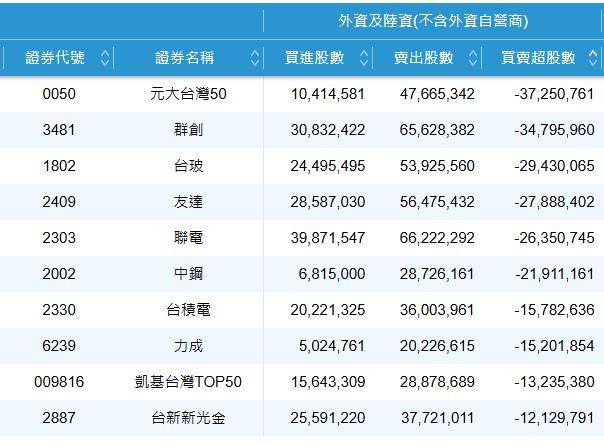Click the name 友達

coord(188,202)
